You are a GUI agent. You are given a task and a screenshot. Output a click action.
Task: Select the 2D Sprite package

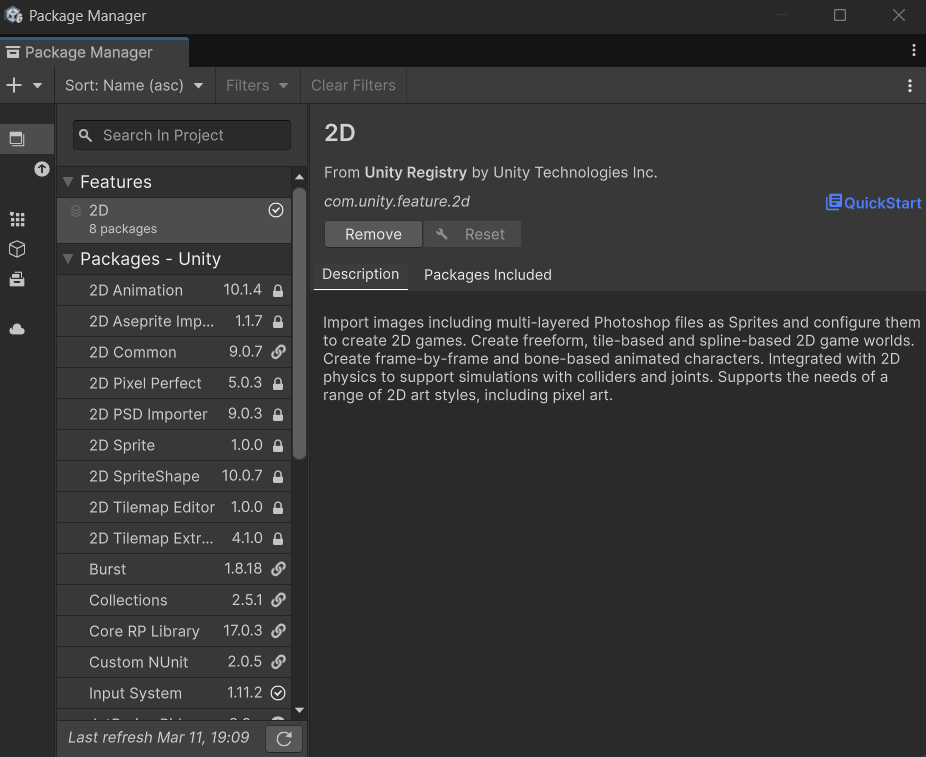(174, 445)
